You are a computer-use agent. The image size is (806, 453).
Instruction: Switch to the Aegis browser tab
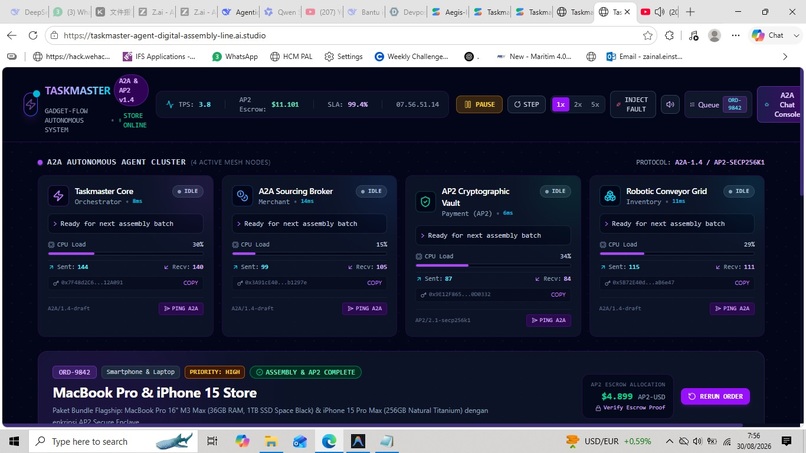(450, 12)
